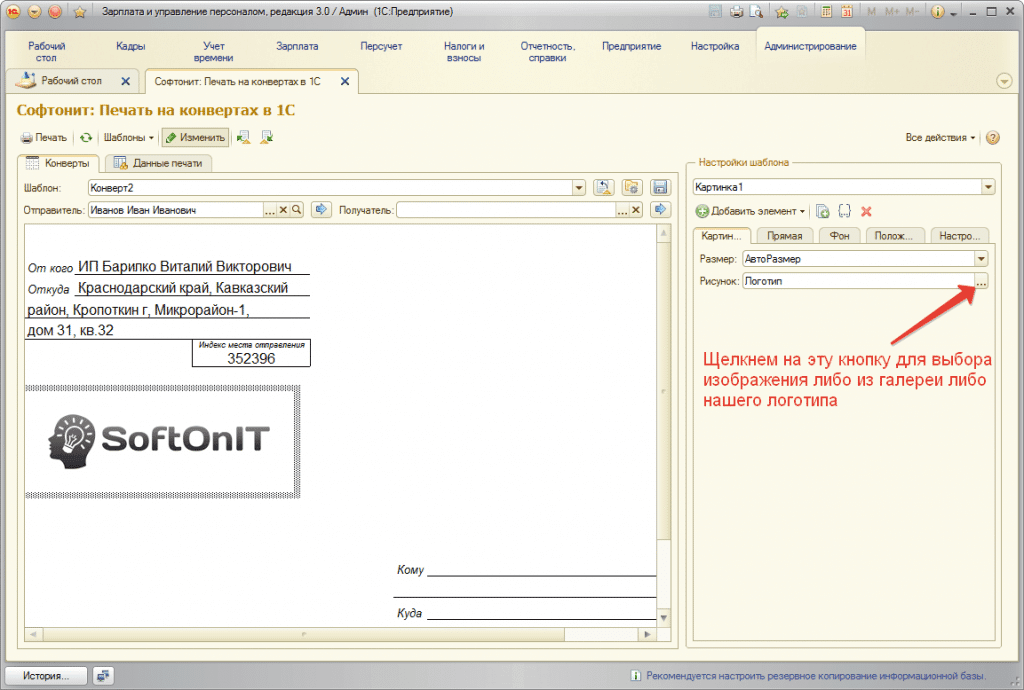The width and height of the screenshot is (1024, 690).
Task: Click the icon button next to История
Action: (x=103, y=676)
